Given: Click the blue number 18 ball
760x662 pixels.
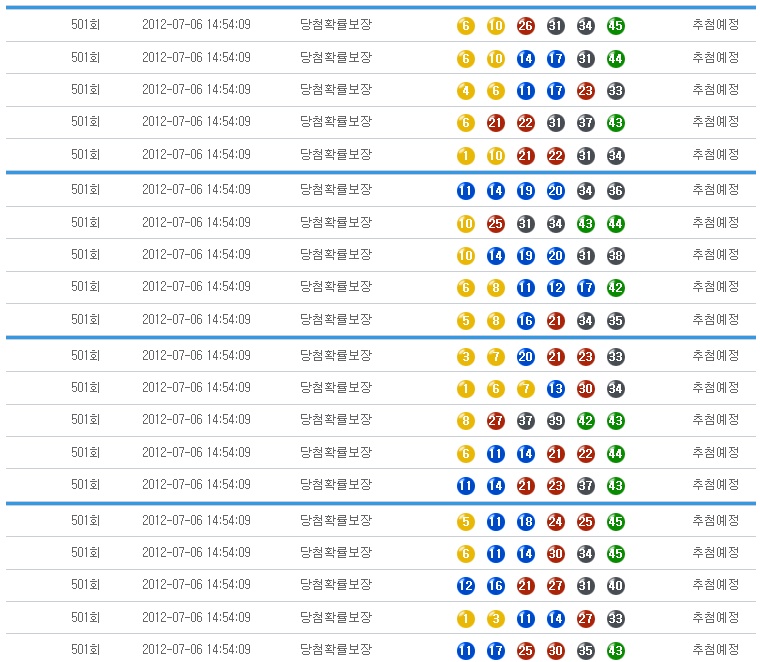Looking at the screenshot, I should [525, 522].
